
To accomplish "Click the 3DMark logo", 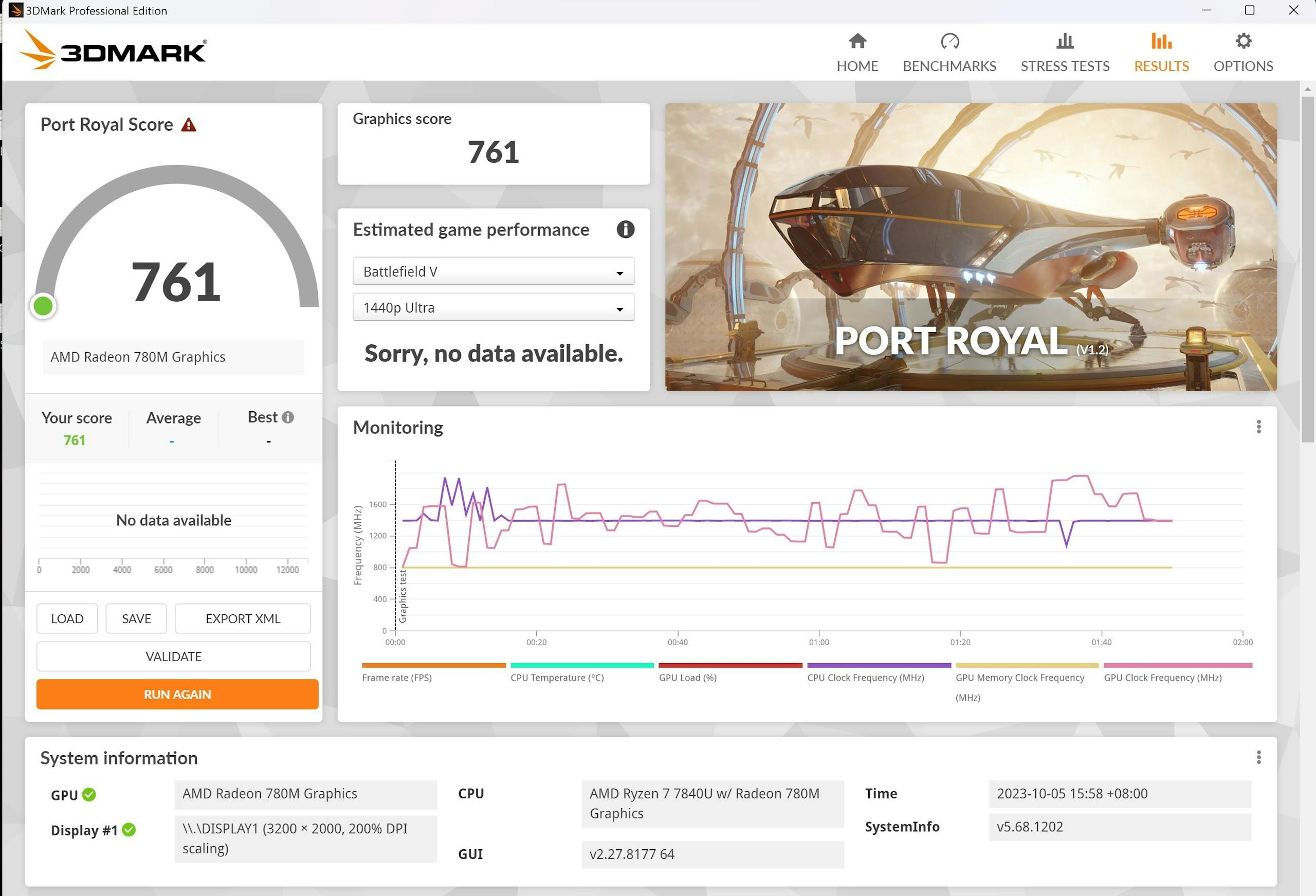I will coord(113,51).
